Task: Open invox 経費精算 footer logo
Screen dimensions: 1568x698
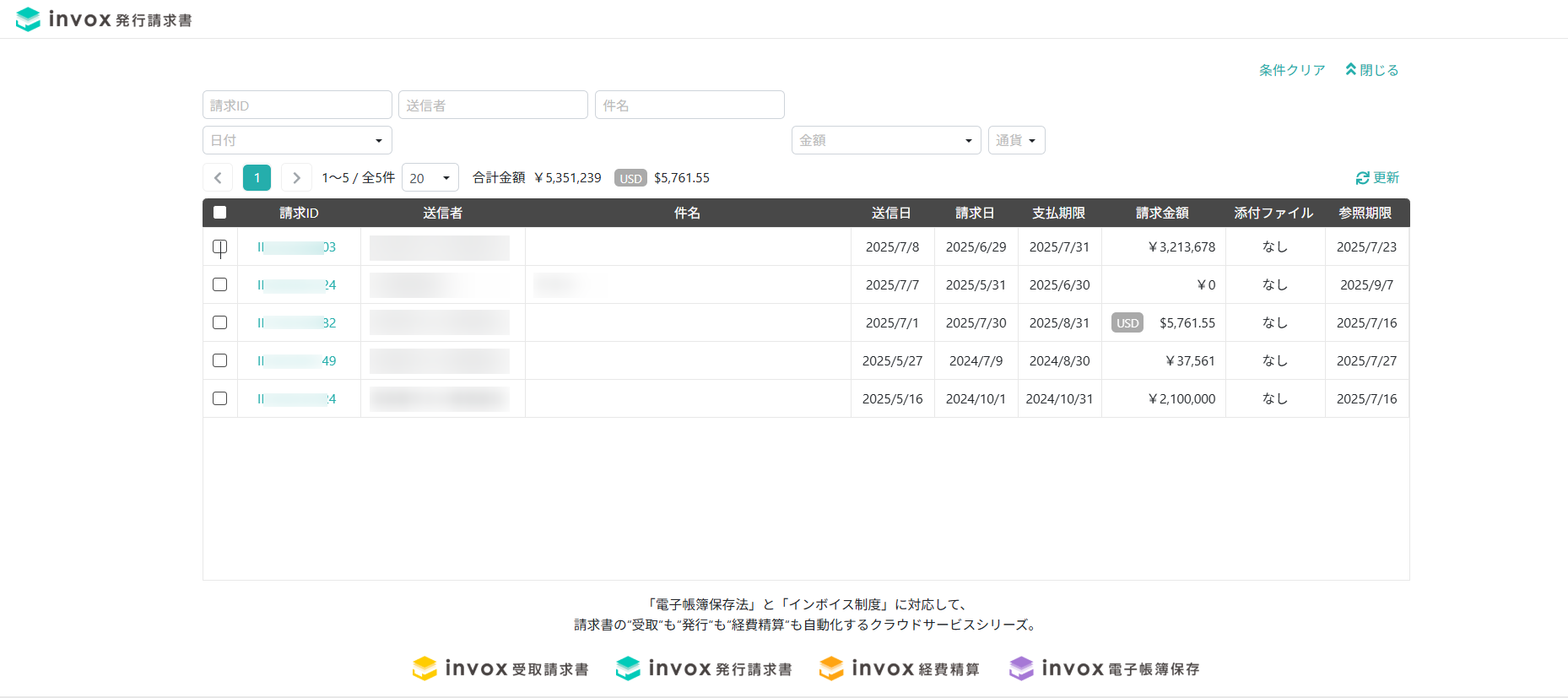Action: click(x=899, y=668)
